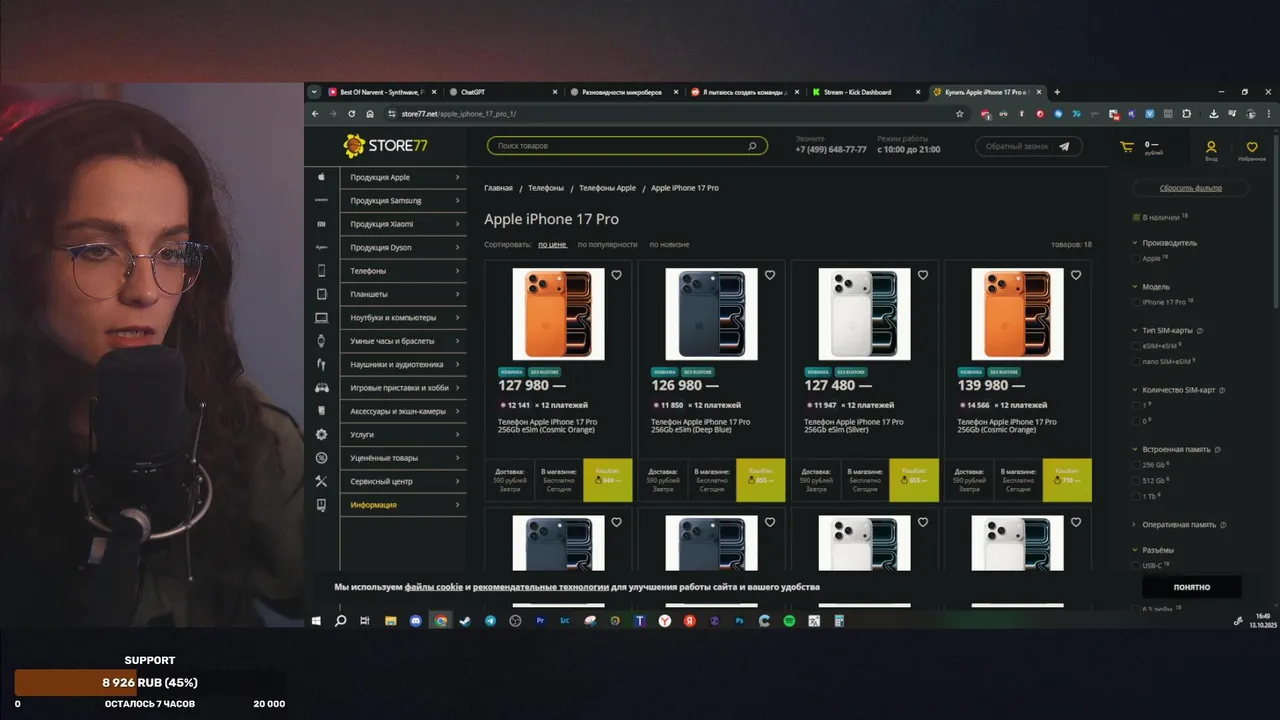Open Discord from the taskbar

pyautogui.click(x=416, y=621)
